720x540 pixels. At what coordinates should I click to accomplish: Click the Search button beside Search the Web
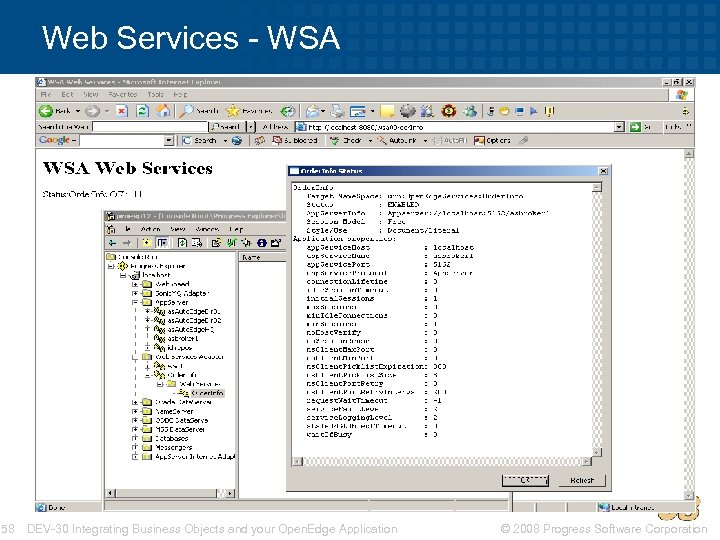[227, 127]
